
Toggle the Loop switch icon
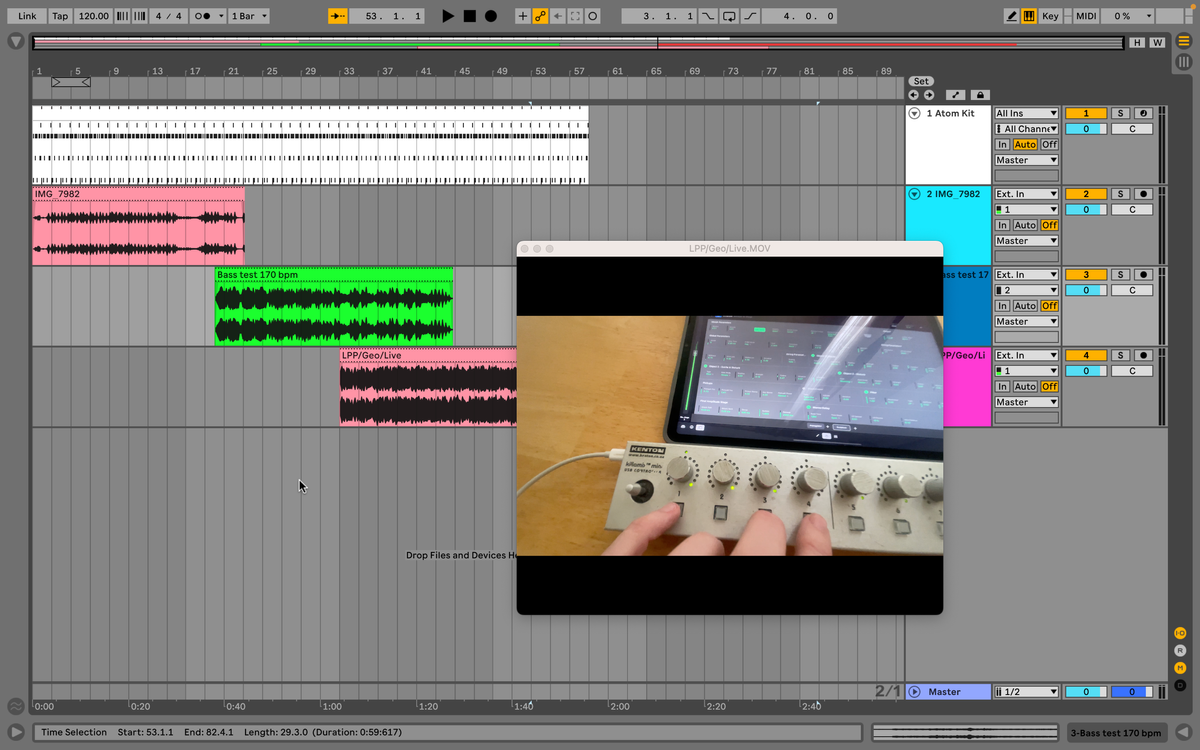[x=729, y=16]
